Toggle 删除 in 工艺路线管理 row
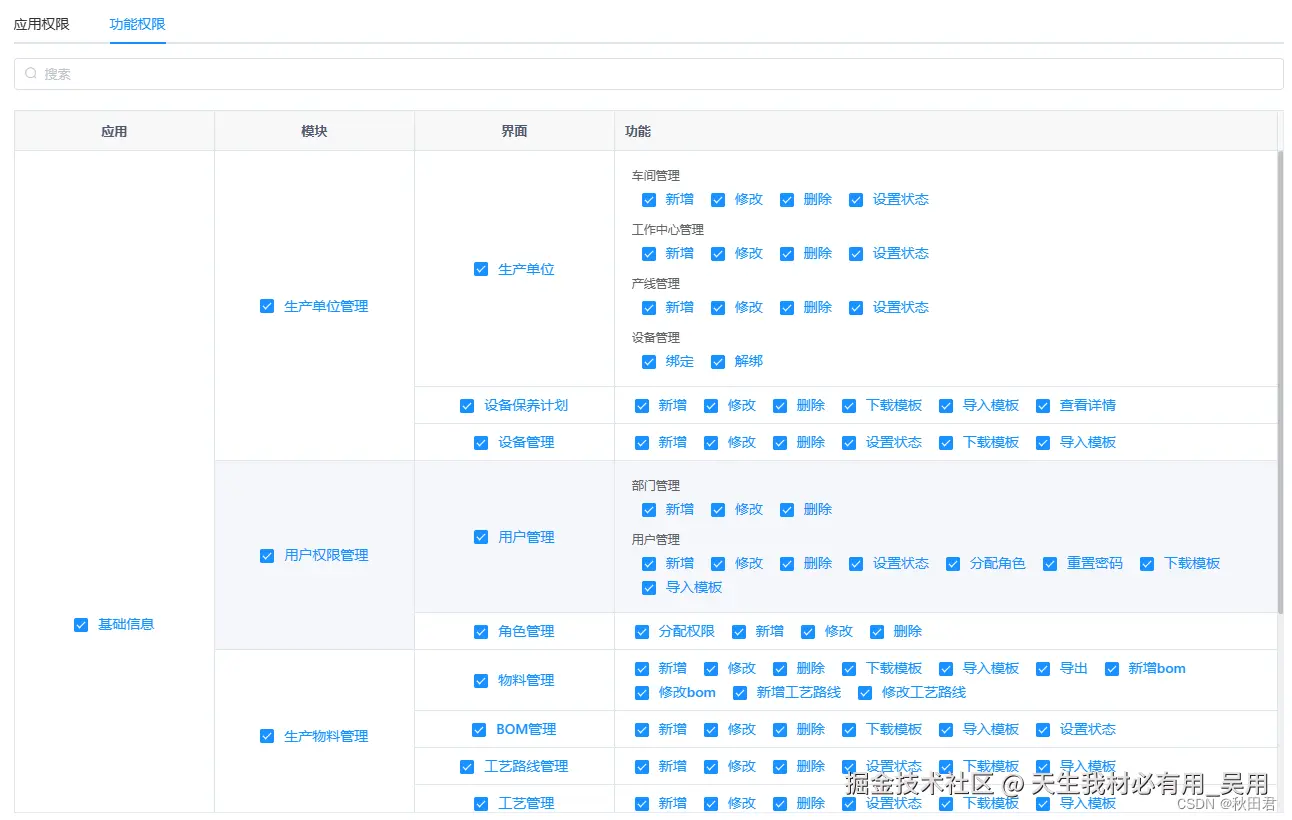1292x820 pixels. click(780, 767)
